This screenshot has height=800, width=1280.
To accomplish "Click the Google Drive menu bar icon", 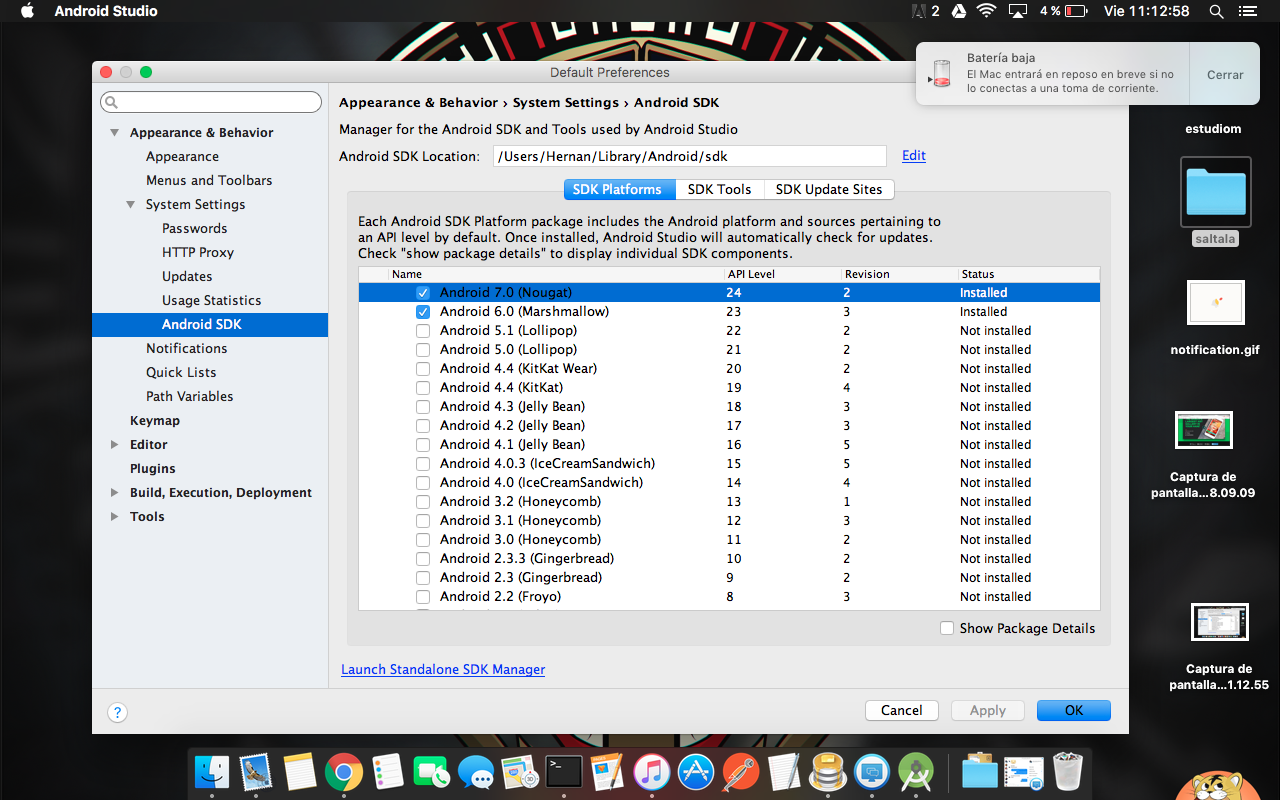I will [958, 11].
